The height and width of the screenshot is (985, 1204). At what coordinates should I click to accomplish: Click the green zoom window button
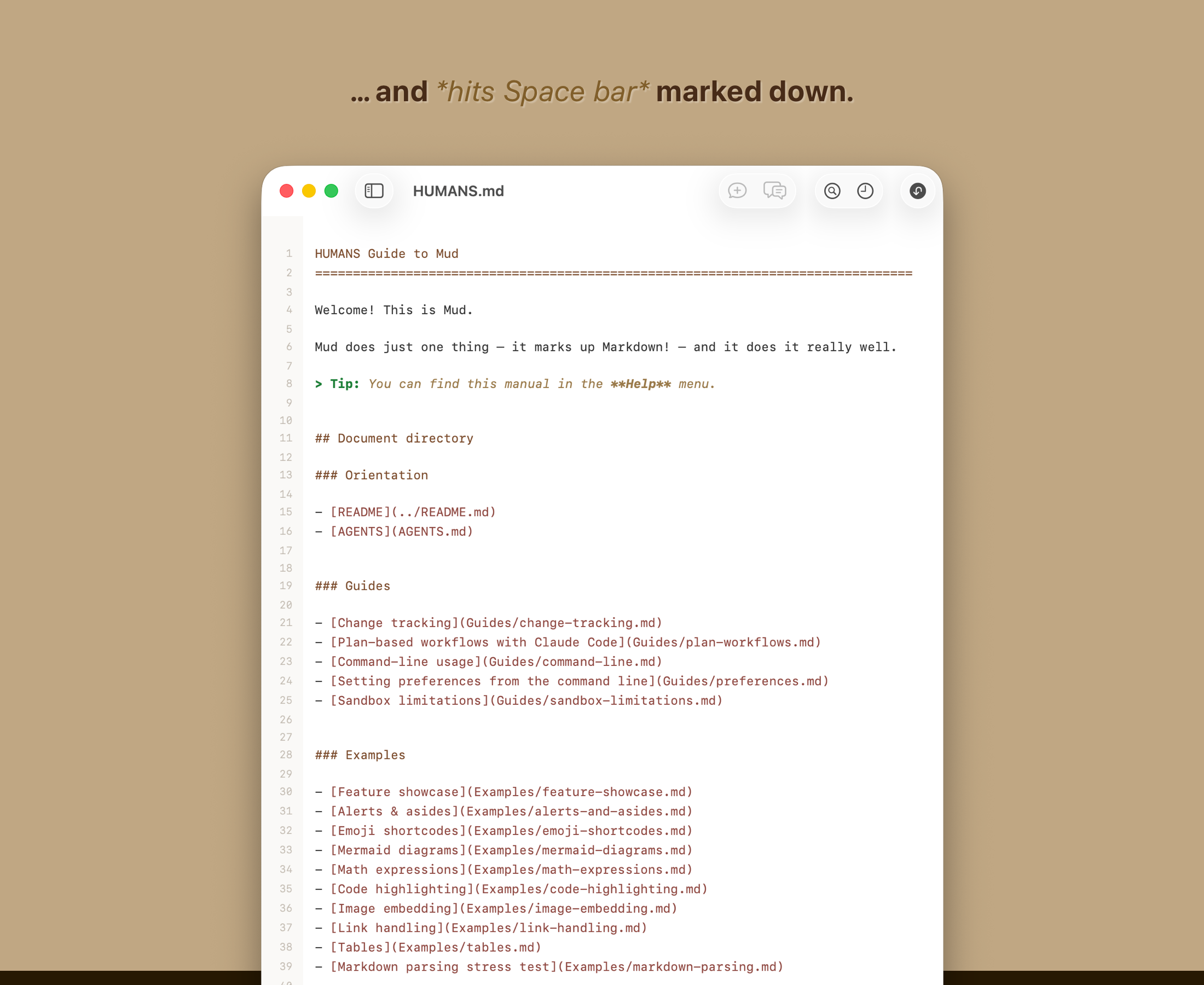(x=331, y=190)
